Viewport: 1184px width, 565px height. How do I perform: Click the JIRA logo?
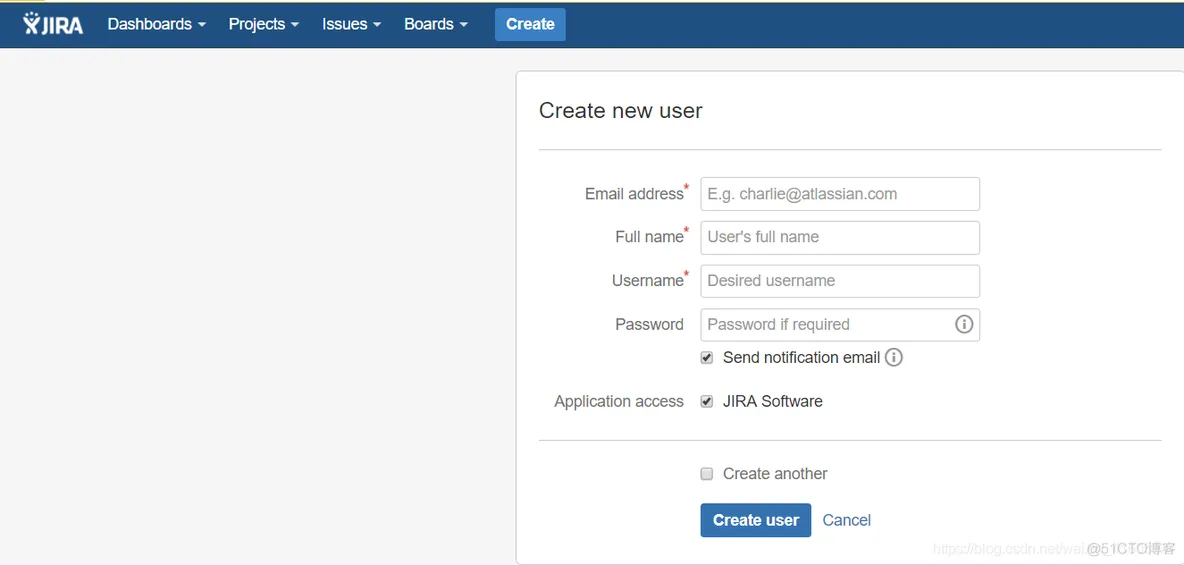click(53, 24)
